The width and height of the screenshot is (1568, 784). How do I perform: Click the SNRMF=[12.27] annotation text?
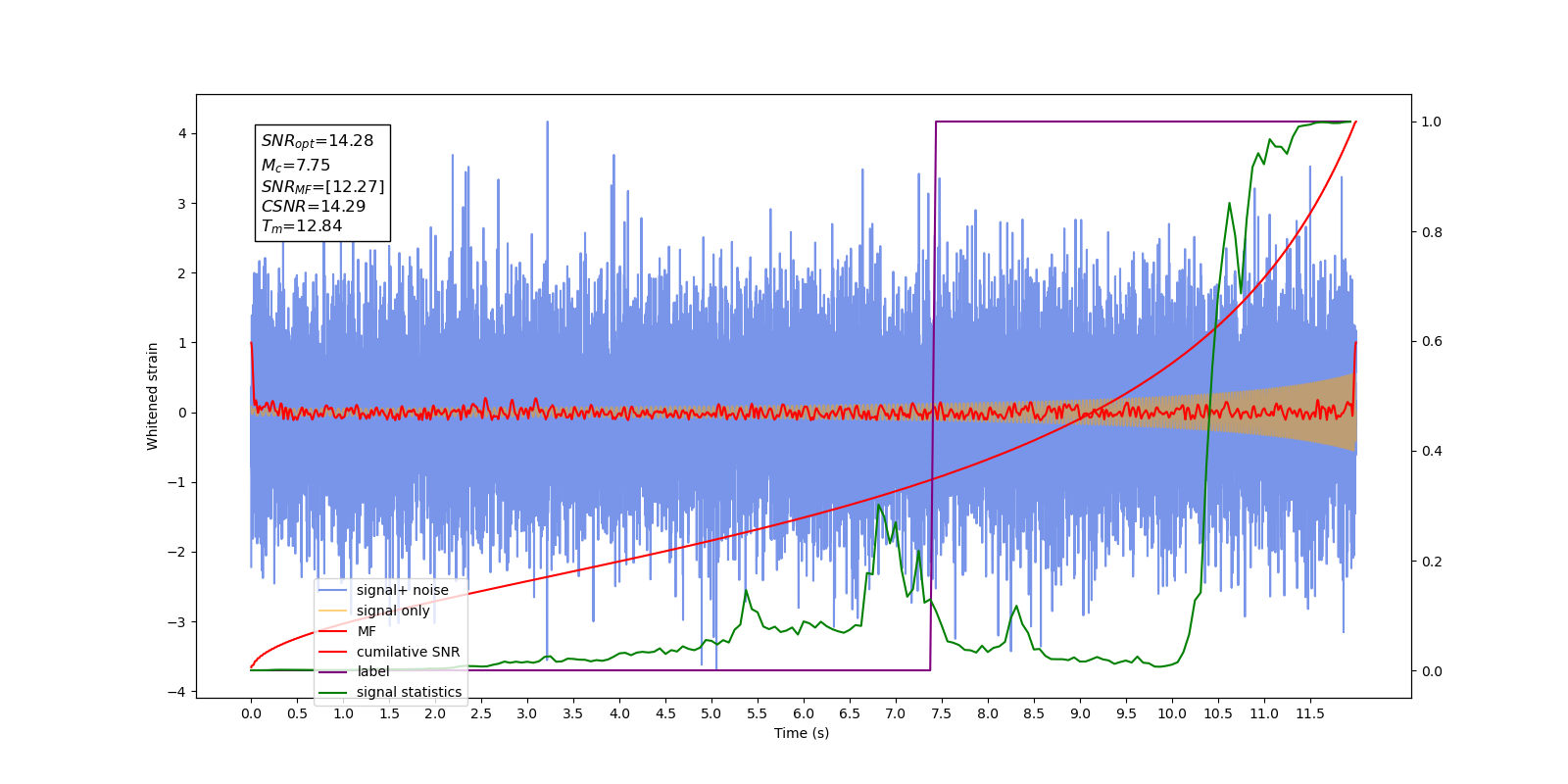point(322,186)
